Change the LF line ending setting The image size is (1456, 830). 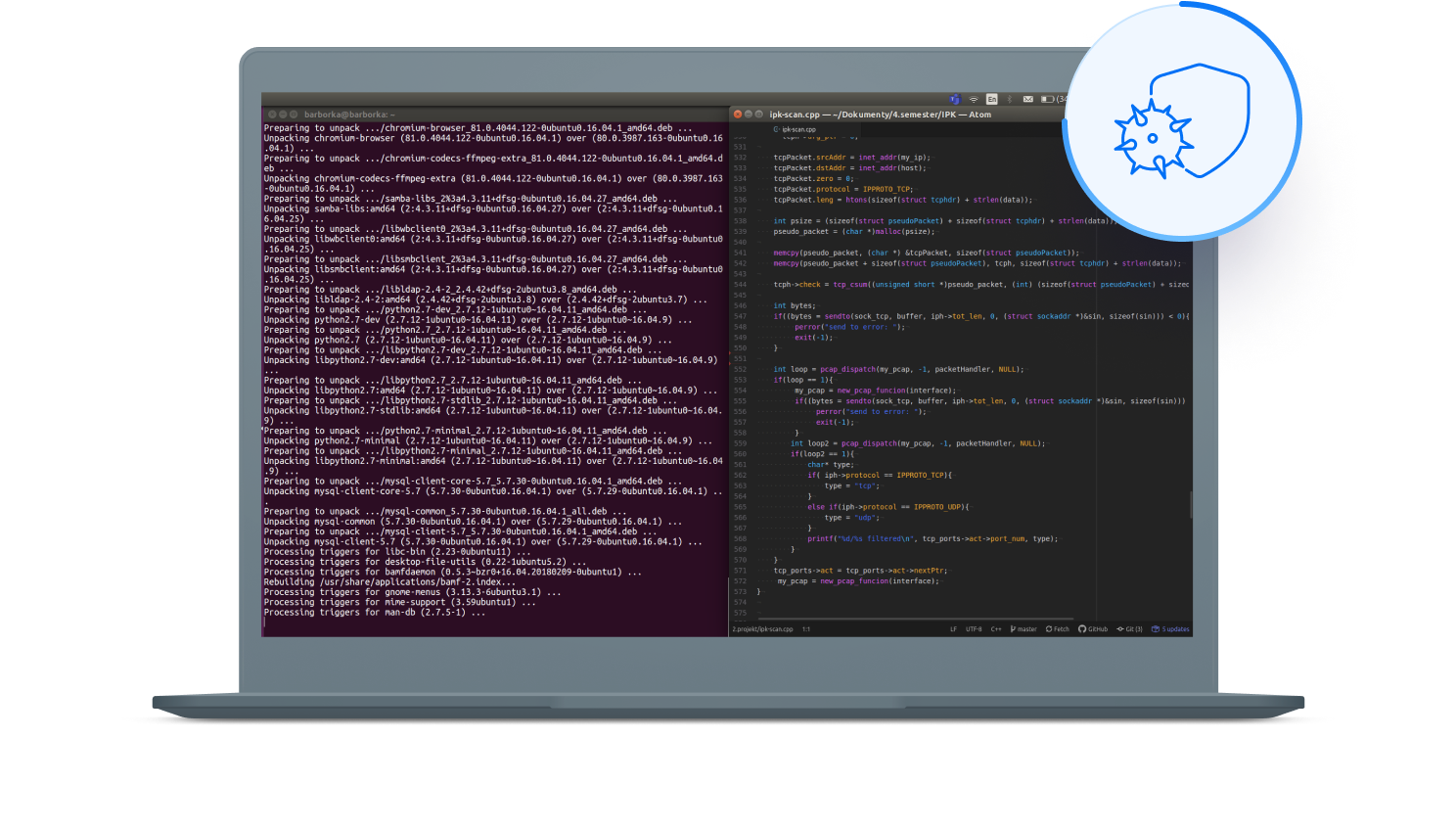tap(953, 629)
